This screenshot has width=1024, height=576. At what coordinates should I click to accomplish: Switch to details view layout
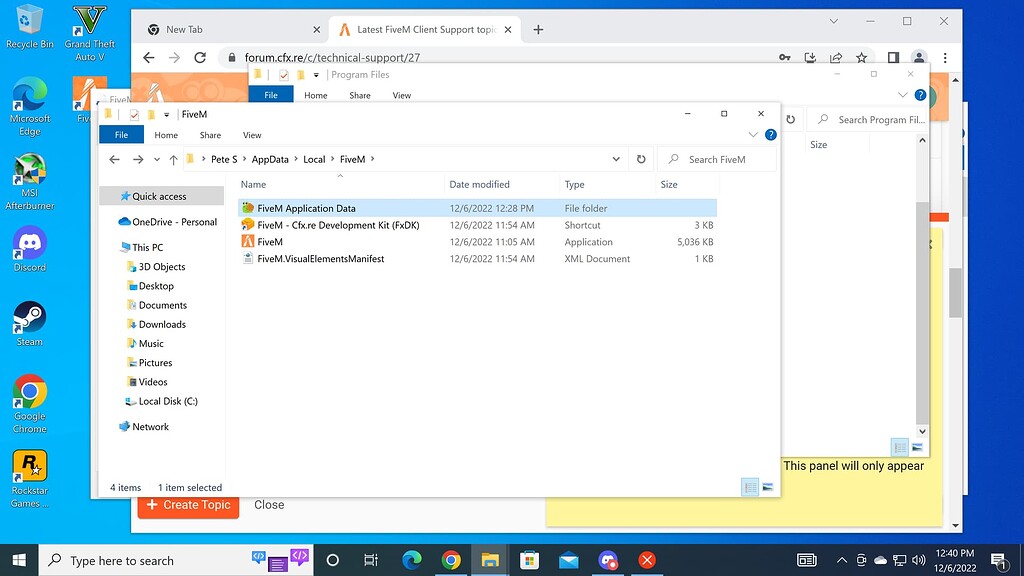coord(750,487)
